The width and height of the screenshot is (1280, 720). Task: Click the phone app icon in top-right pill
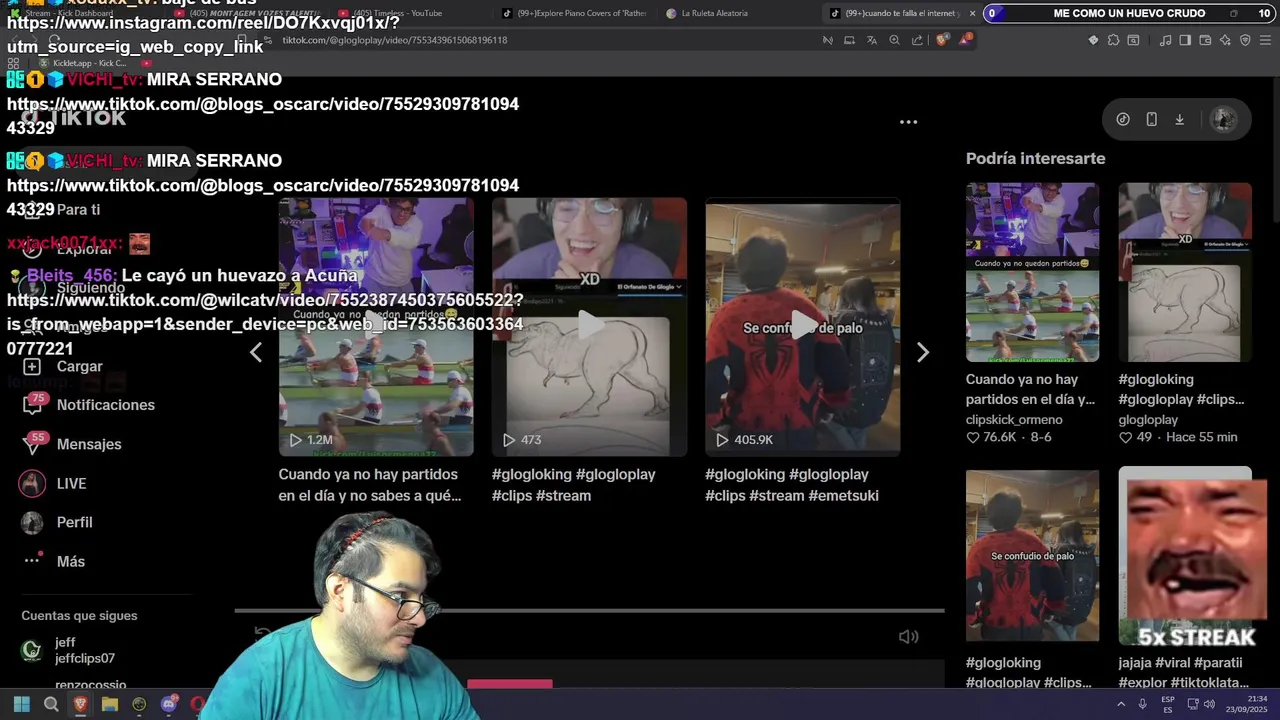tap(1151, 119)
